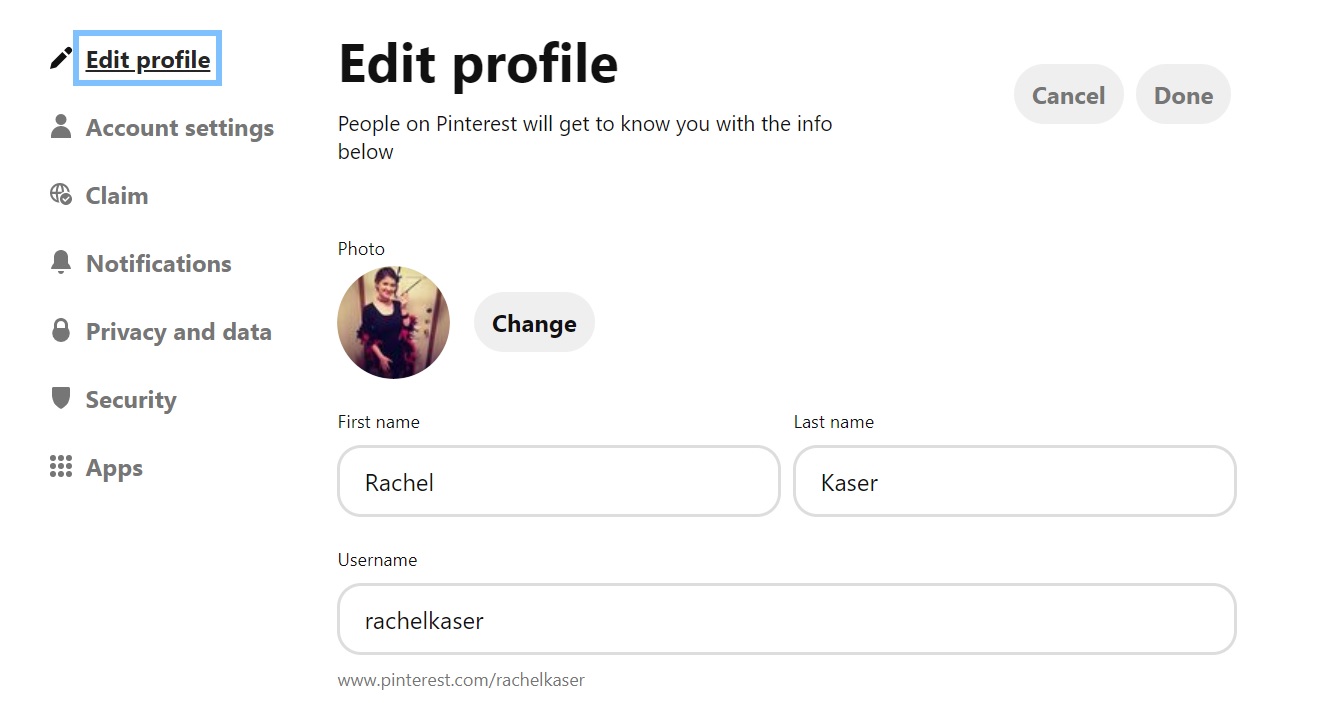The image size is (1344, 703).
Task: Switch to the Claim section
Action: coord(119,195)
